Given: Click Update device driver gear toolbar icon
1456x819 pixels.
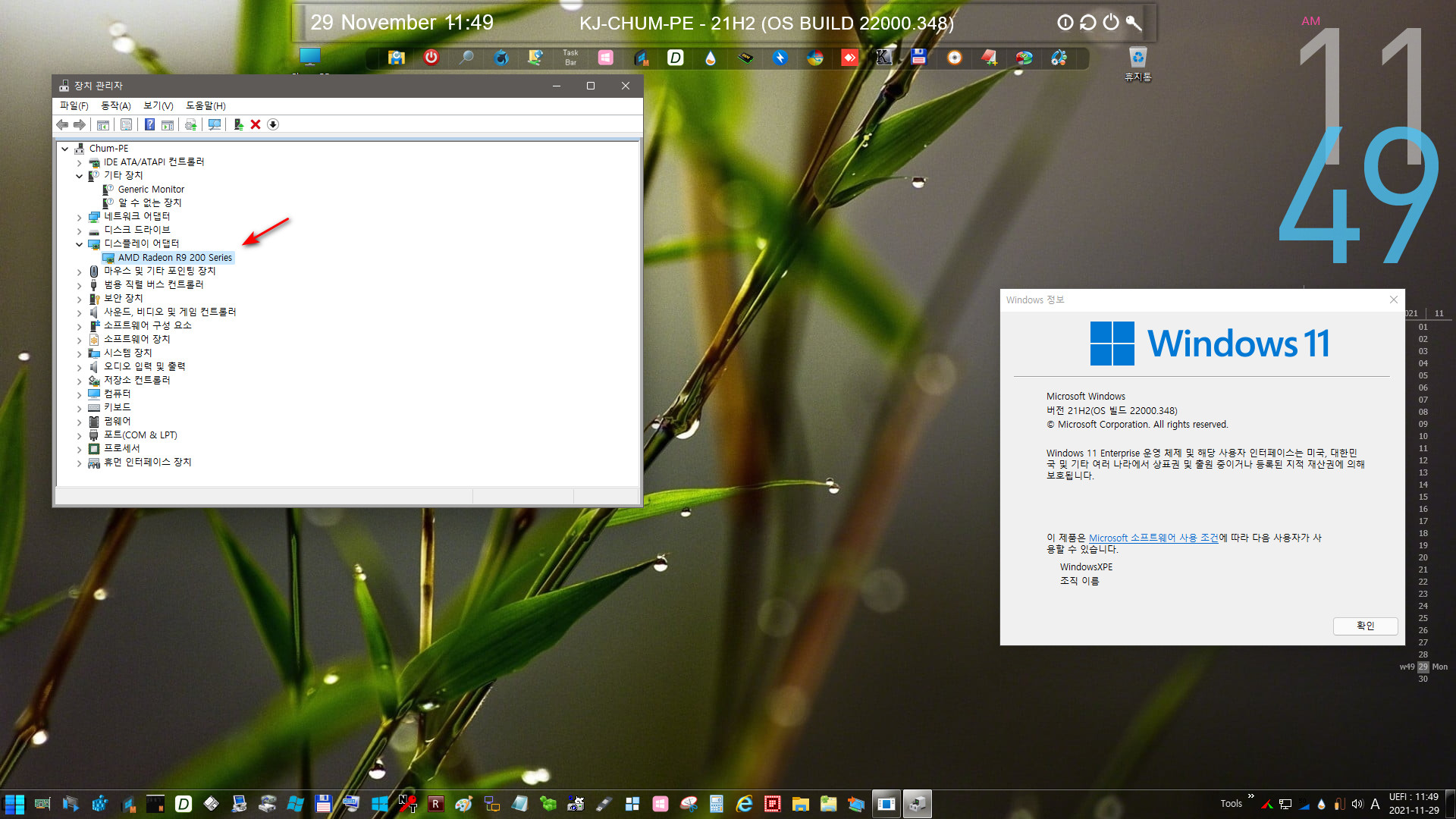Looking at the screenshot, I should [x=190, y=124].
